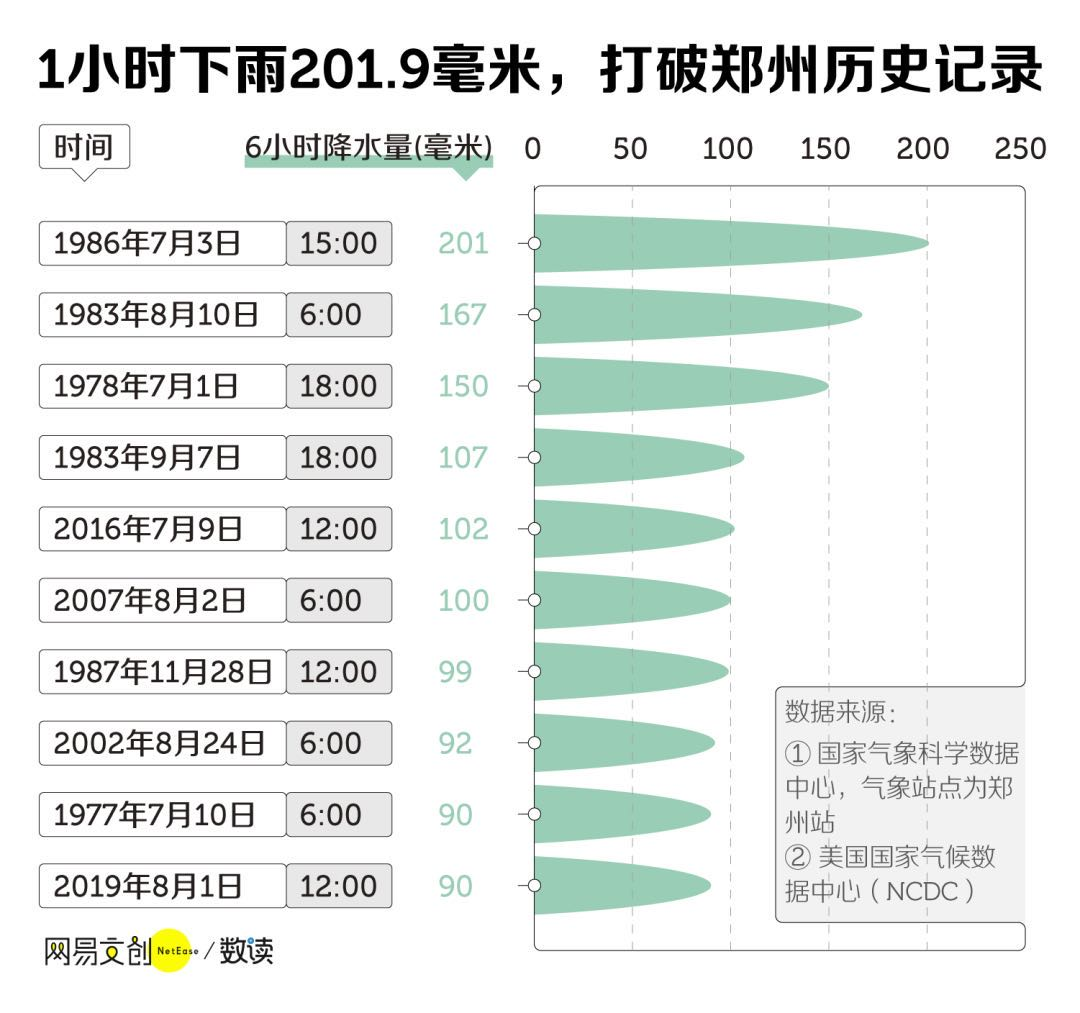Viewport: 1080px width, 1013px height.
Task: Click the circle marker on the 107 bar
Action: (x=534, y=457)
